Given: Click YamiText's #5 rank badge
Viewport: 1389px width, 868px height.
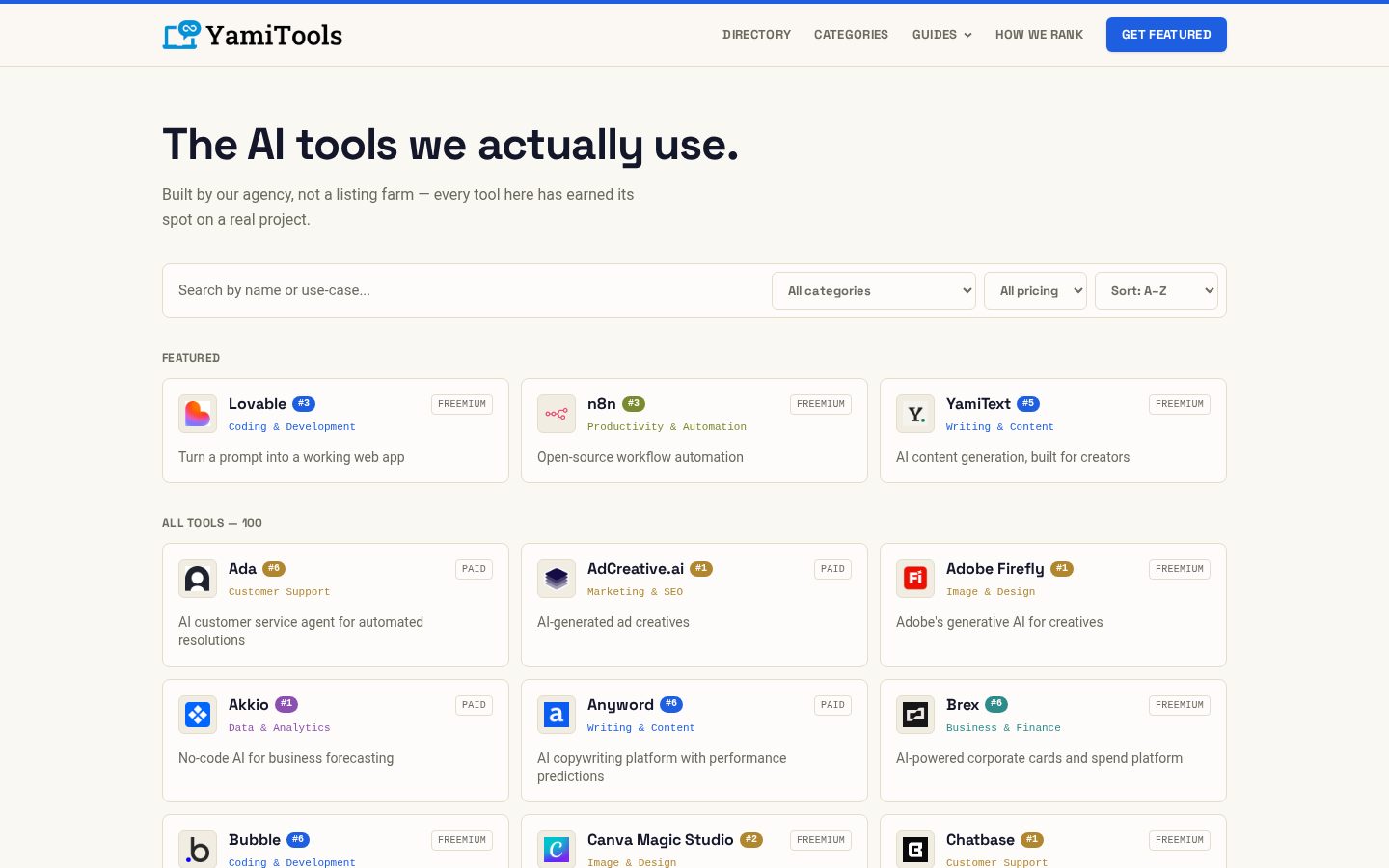Looking at the screenshot, I should [x=1028, y=404].
